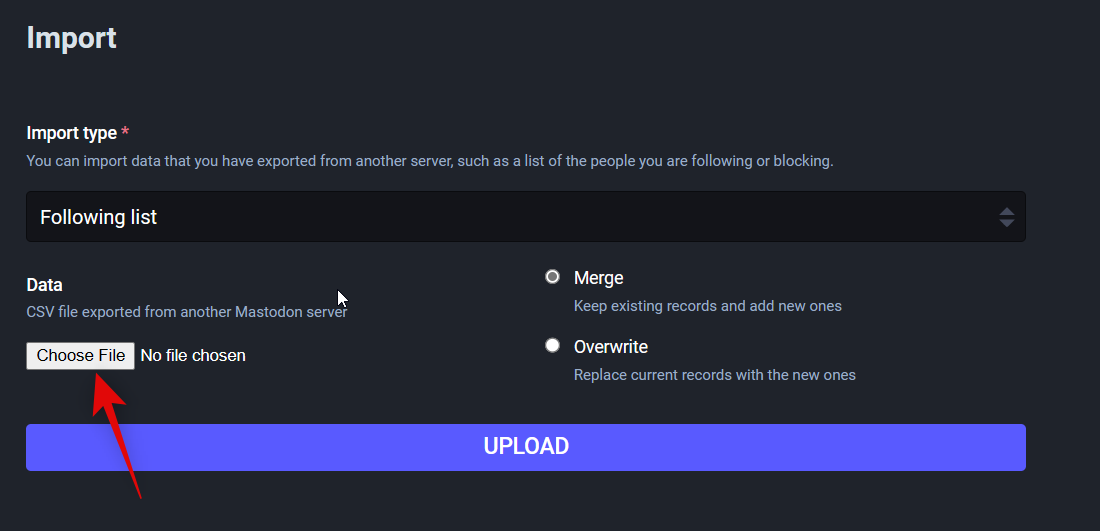
Task: Click "Keep existing records and add new ones" hint
Action: pos(707,306)
